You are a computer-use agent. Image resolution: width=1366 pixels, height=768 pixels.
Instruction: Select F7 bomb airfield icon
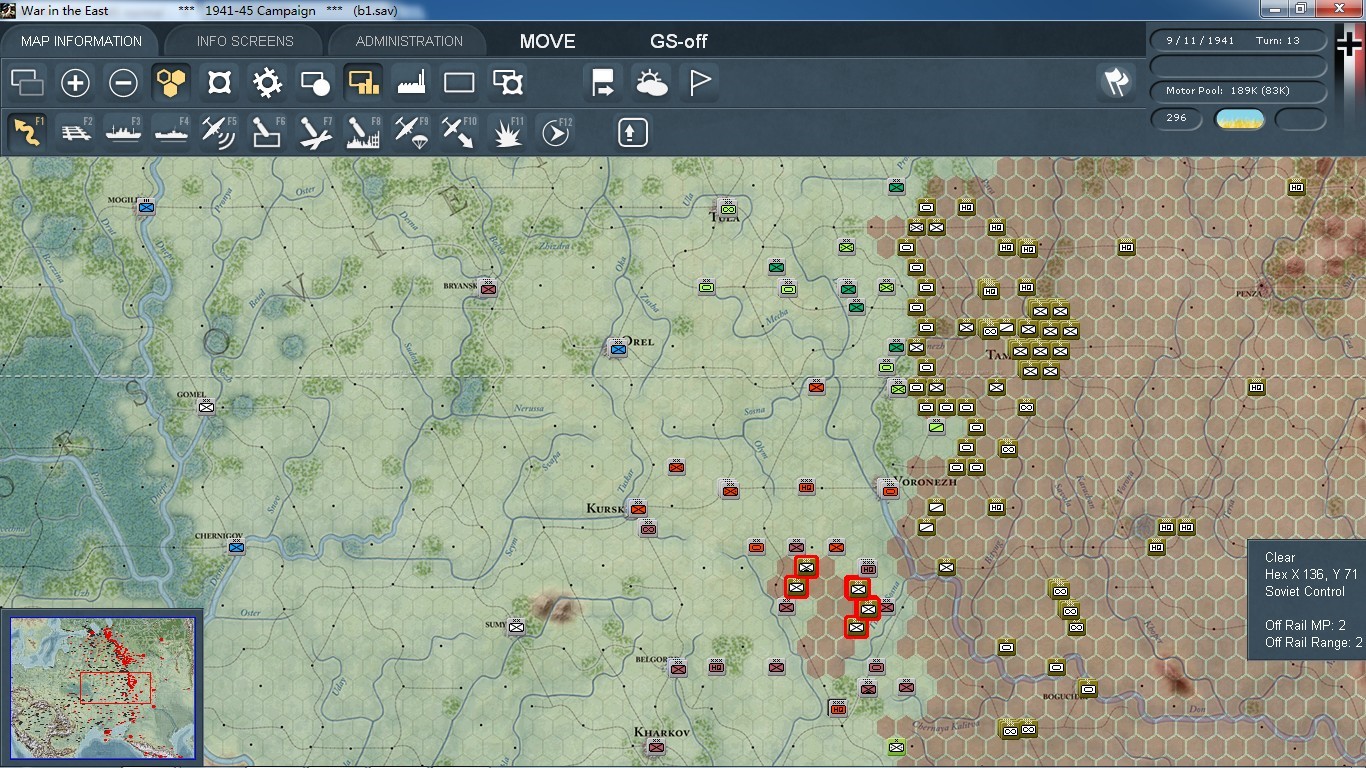tap(315, 132)
